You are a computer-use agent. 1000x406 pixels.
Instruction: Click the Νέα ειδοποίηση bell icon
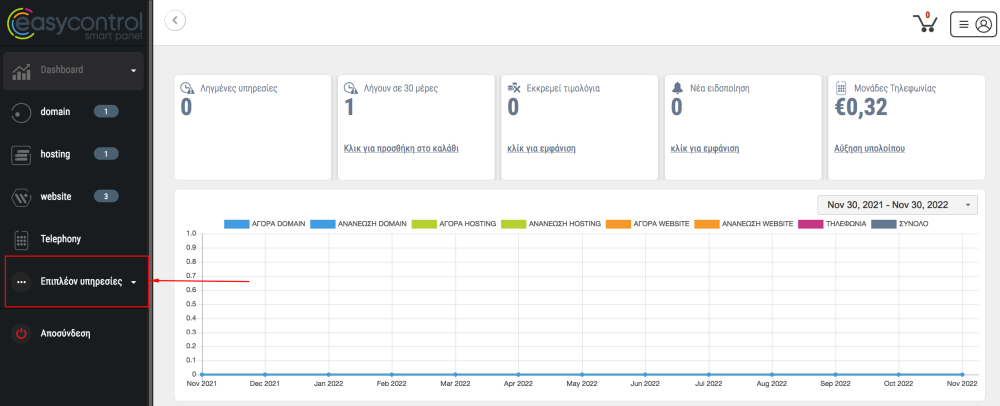pos(677,89)
